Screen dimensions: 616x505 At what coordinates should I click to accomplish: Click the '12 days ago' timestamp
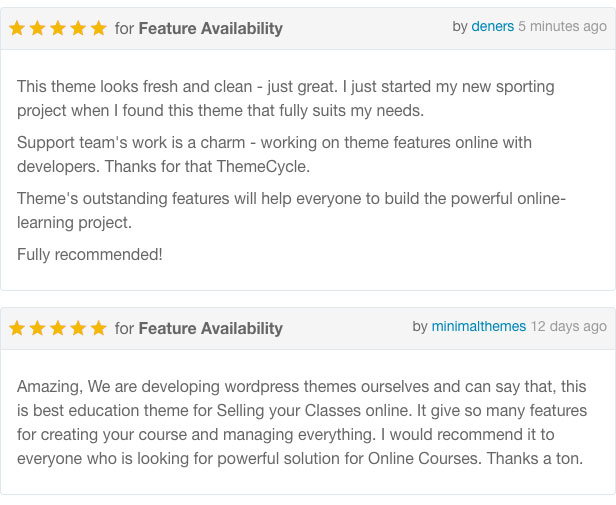coord(569,326)
